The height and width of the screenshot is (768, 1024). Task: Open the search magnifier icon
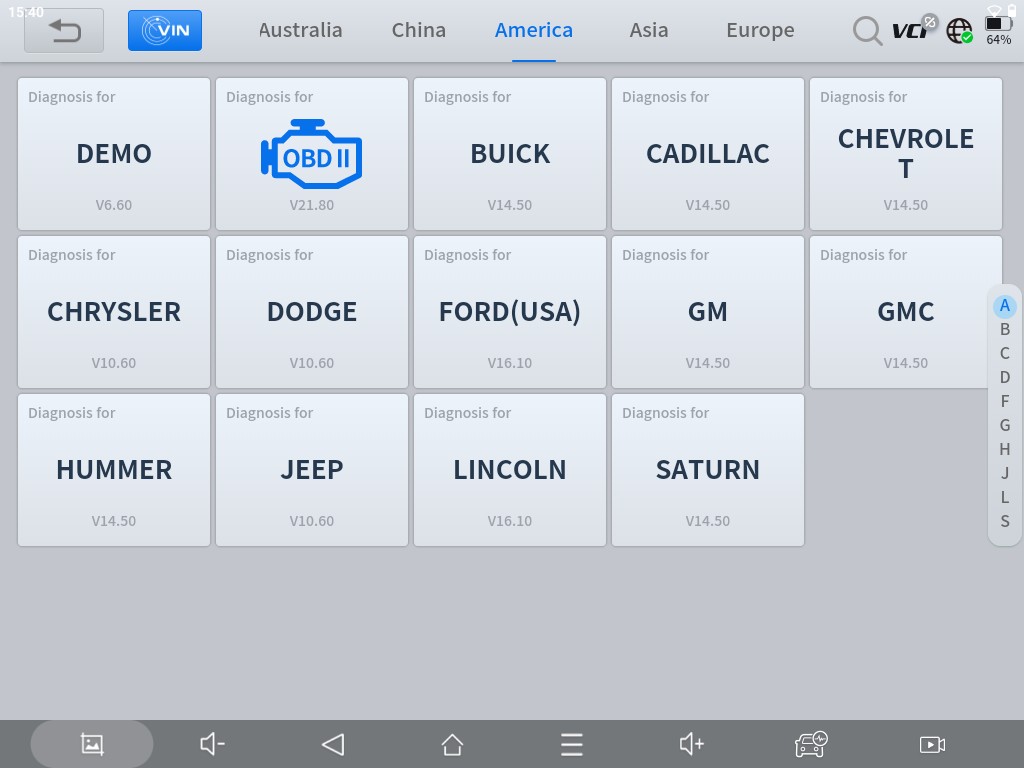tap(867, 30)
